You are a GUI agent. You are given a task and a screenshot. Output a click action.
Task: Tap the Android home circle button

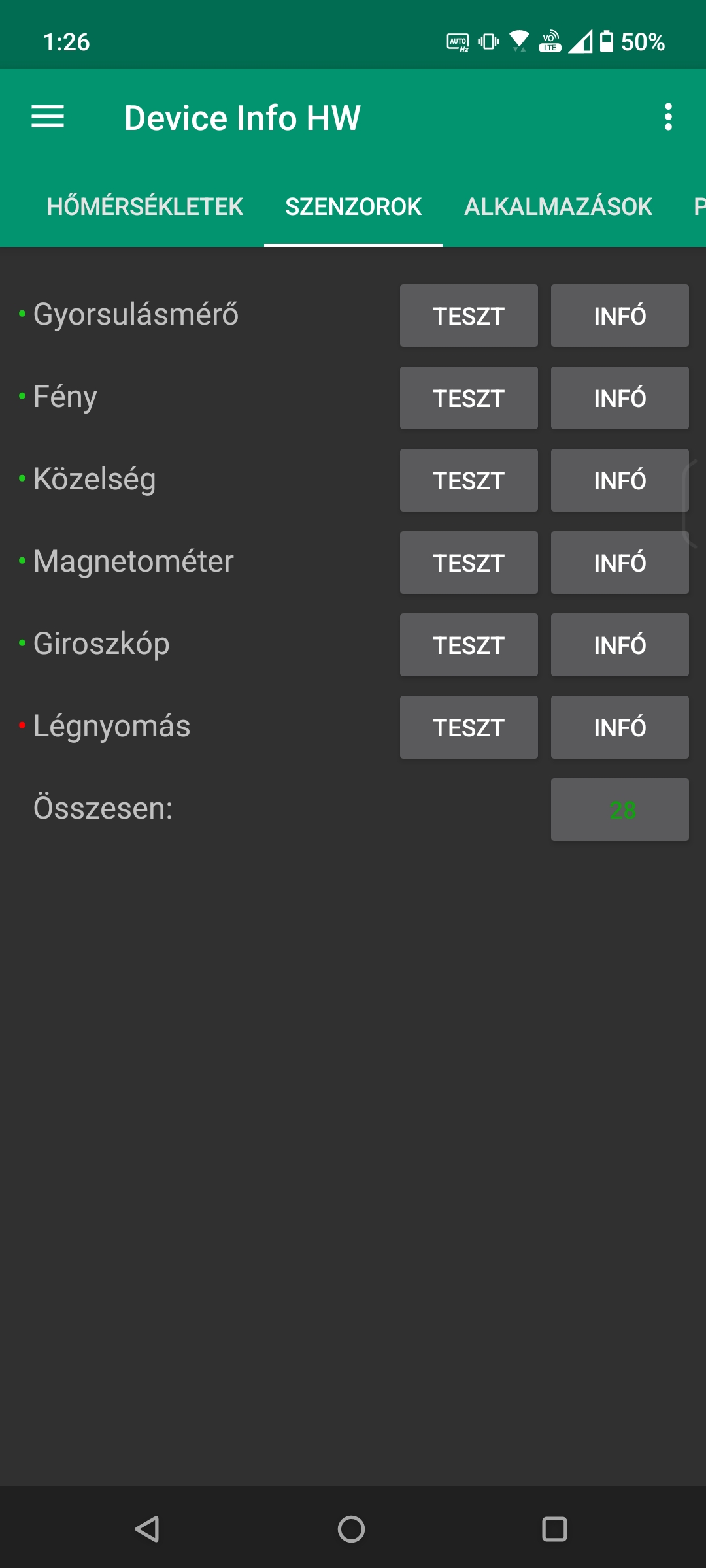[351, 1529]
